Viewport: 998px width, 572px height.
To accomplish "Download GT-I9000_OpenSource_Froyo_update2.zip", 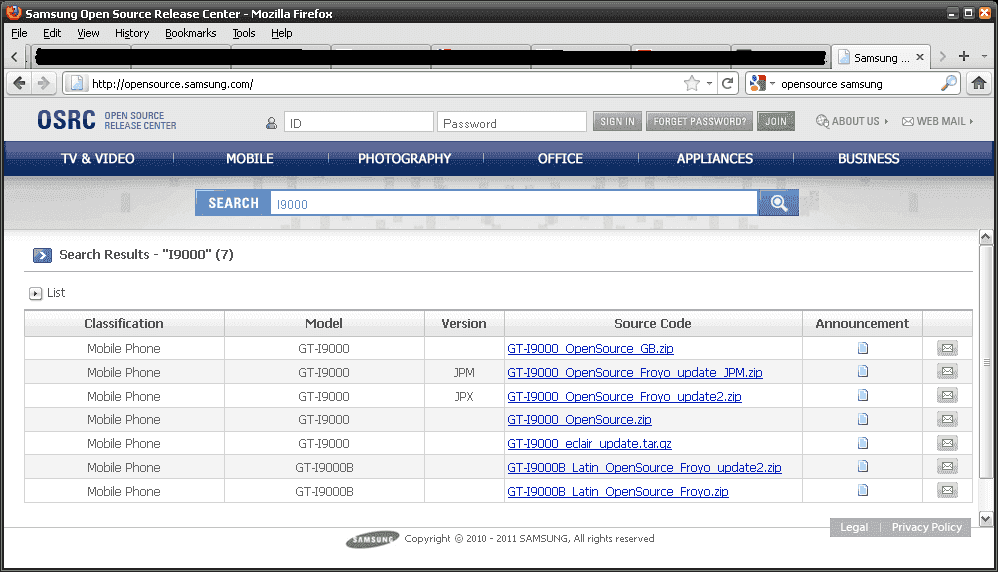I will click(624, 396).
